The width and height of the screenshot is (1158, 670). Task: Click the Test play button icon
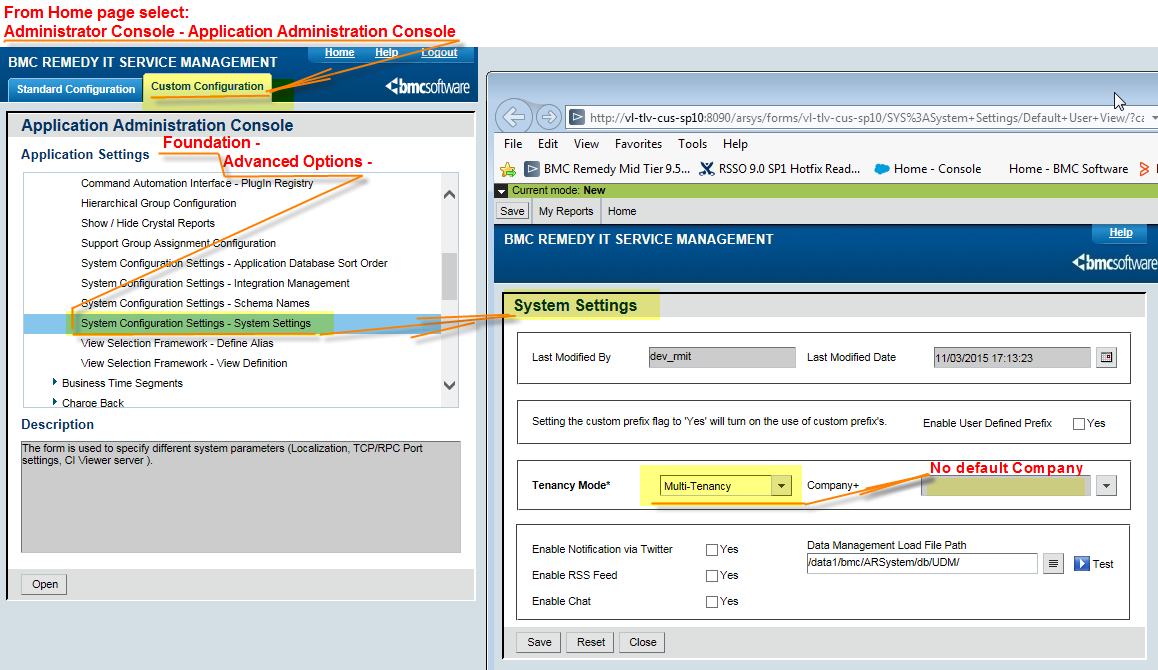(1082, 563)
